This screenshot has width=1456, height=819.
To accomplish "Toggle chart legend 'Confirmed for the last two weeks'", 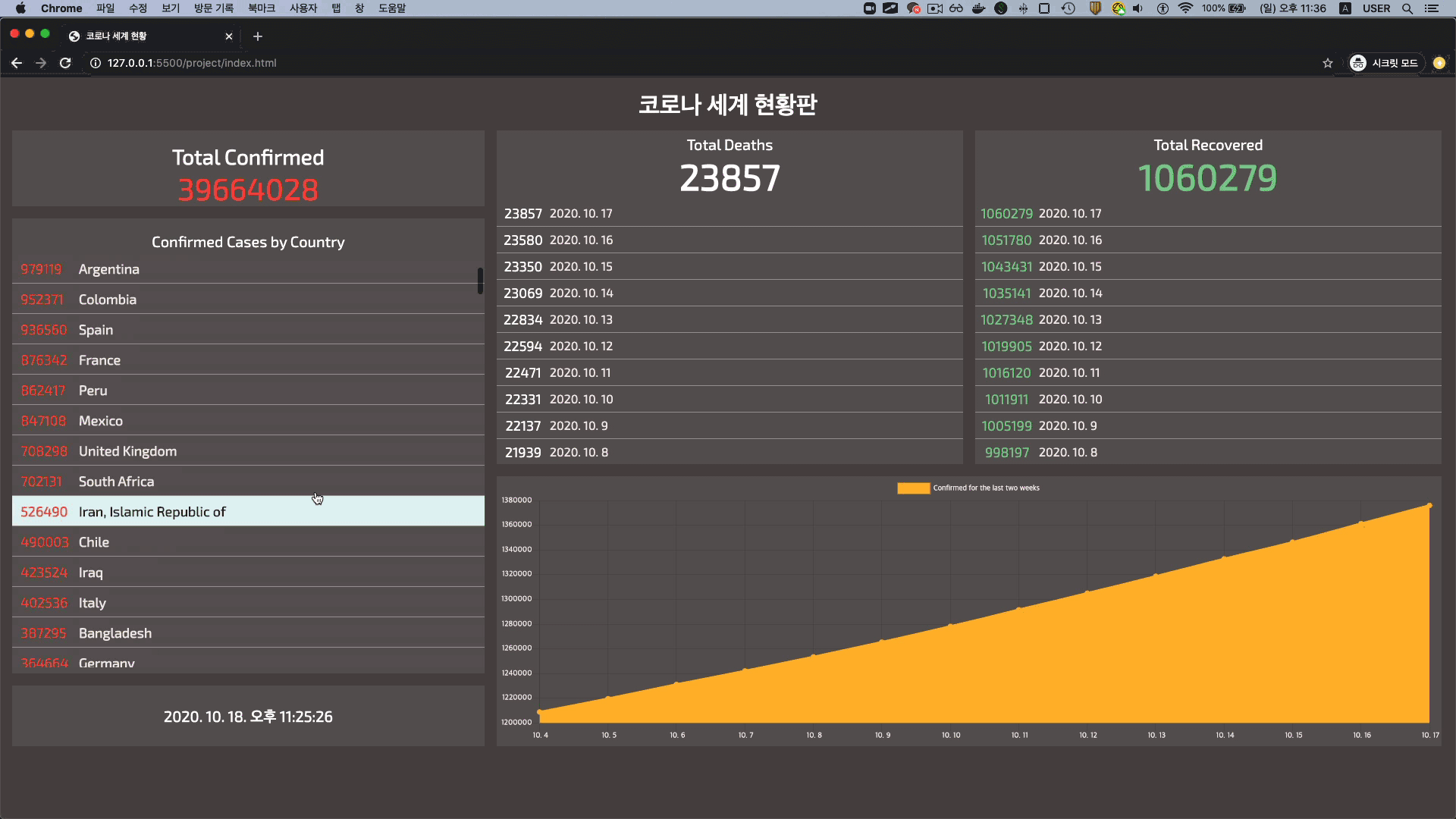I will (986, 488).
